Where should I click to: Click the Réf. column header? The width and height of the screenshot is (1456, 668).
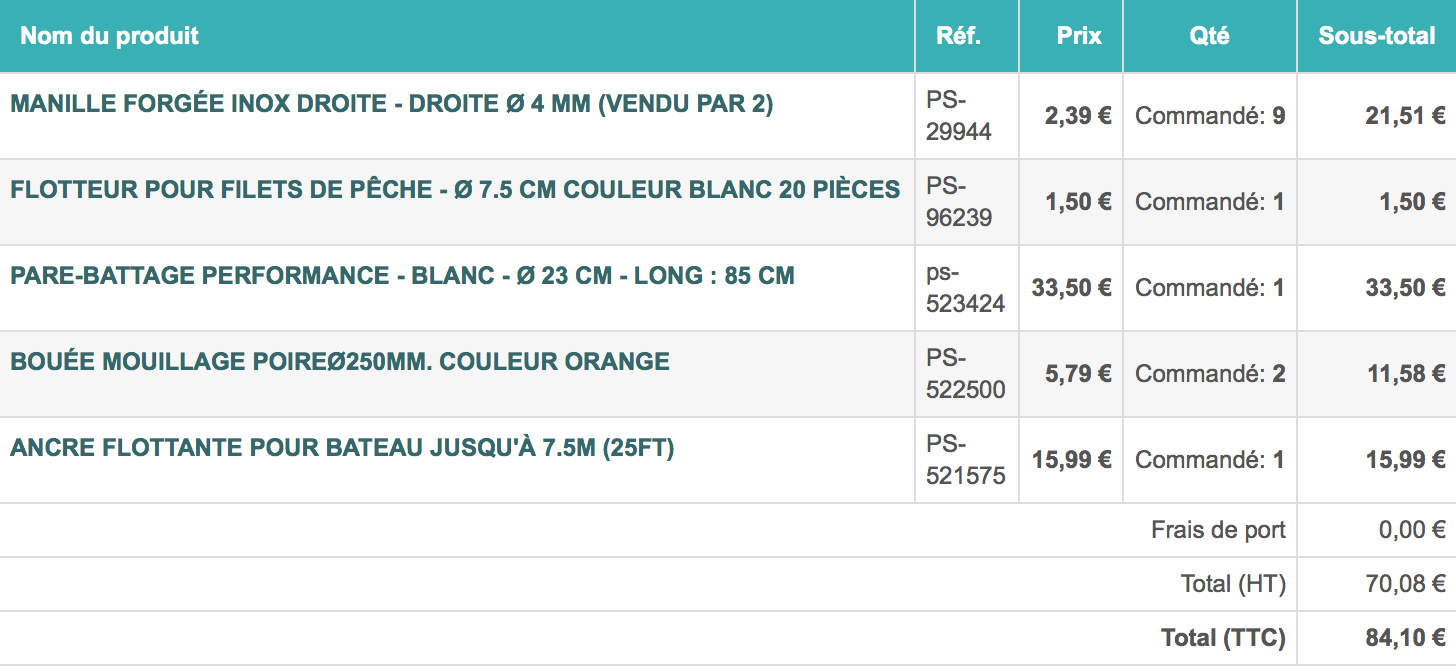click(x=958, y=36)
